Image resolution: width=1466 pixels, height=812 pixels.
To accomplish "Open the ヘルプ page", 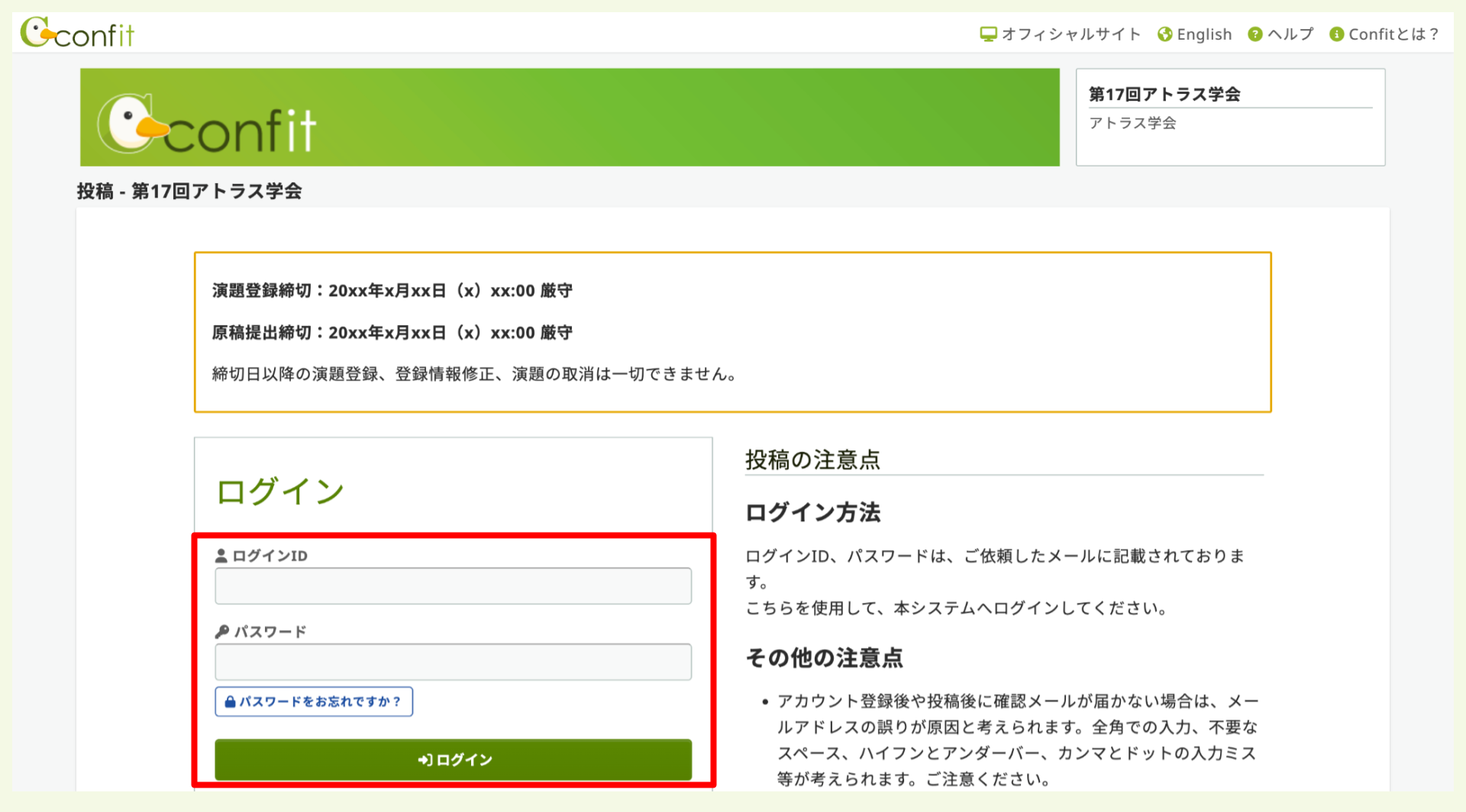I will point(1293,34).
